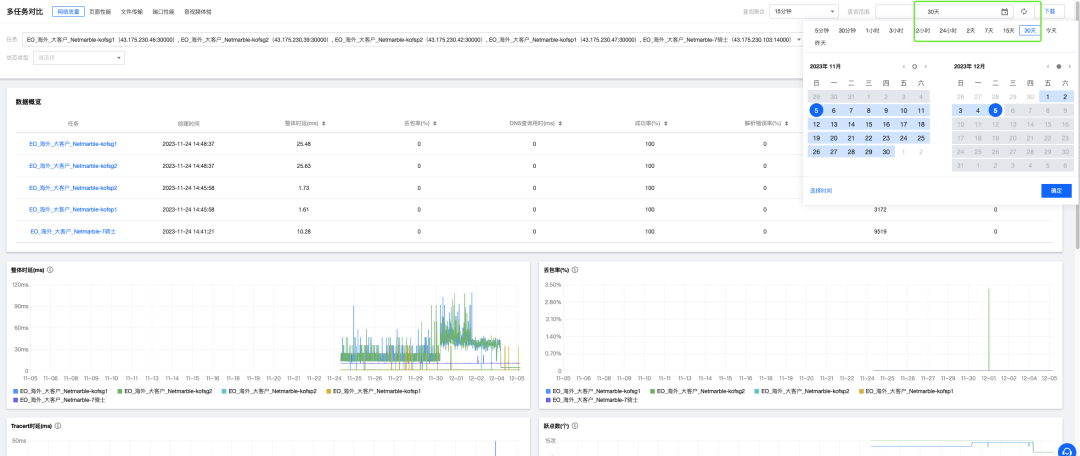This screenshot has width=1080, height=456.
Task: Open EO_海外_大客户_Netmarble-kofsg1 task link in table
Action: pyautogui.click(x=73, y=144)
